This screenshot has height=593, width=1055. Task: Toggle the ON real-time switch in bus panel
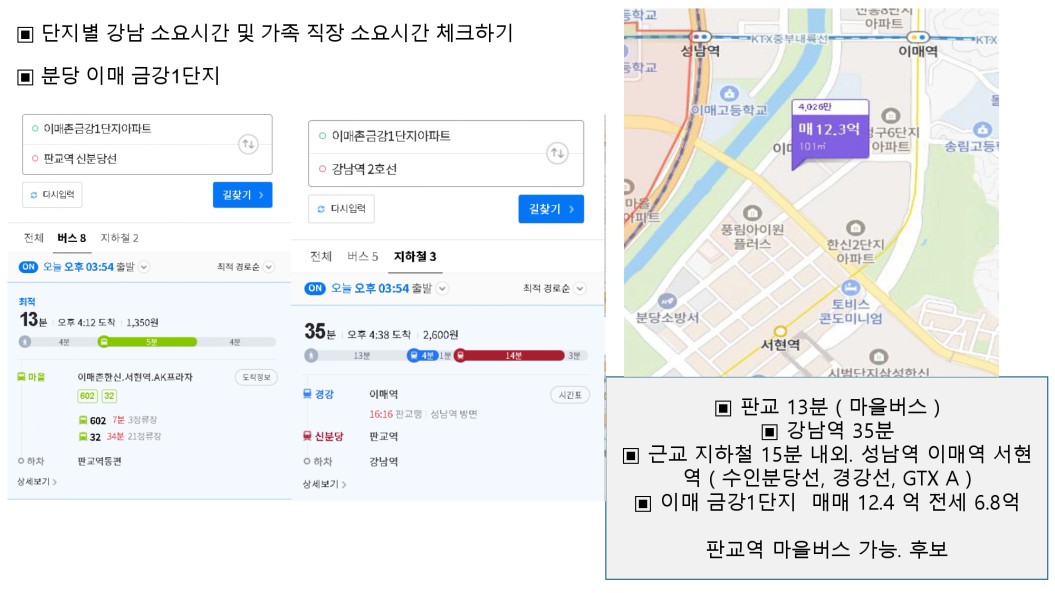pos(28,267)
